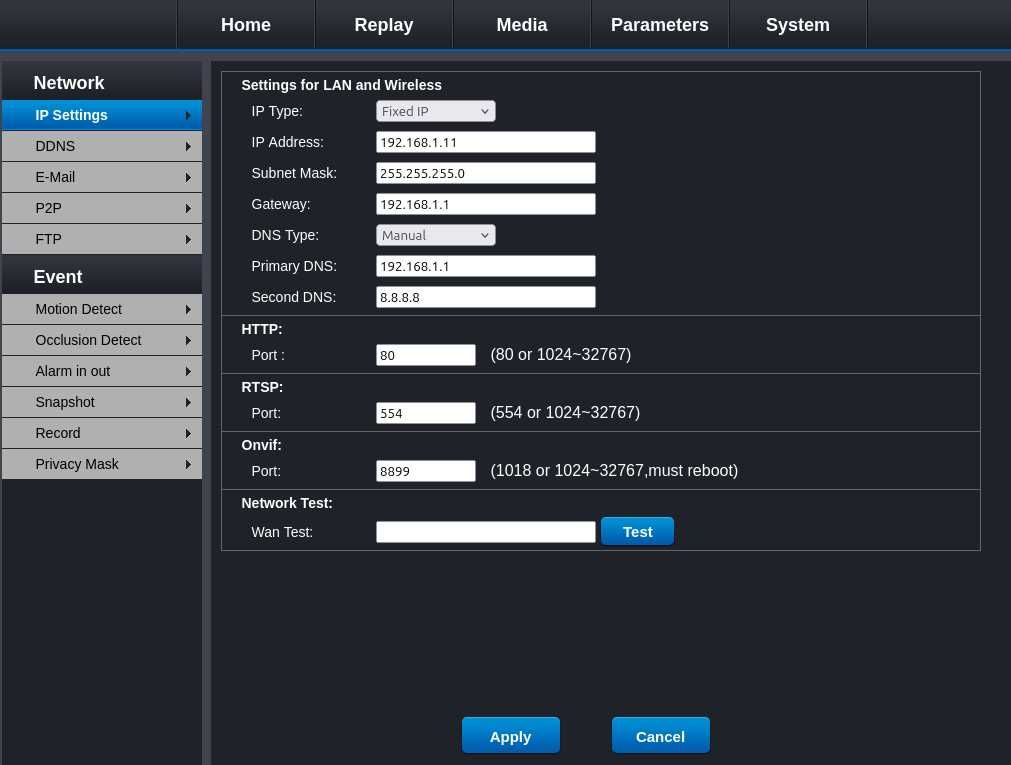
Task: Click the HTTP Port field
Action: [426, 355]
